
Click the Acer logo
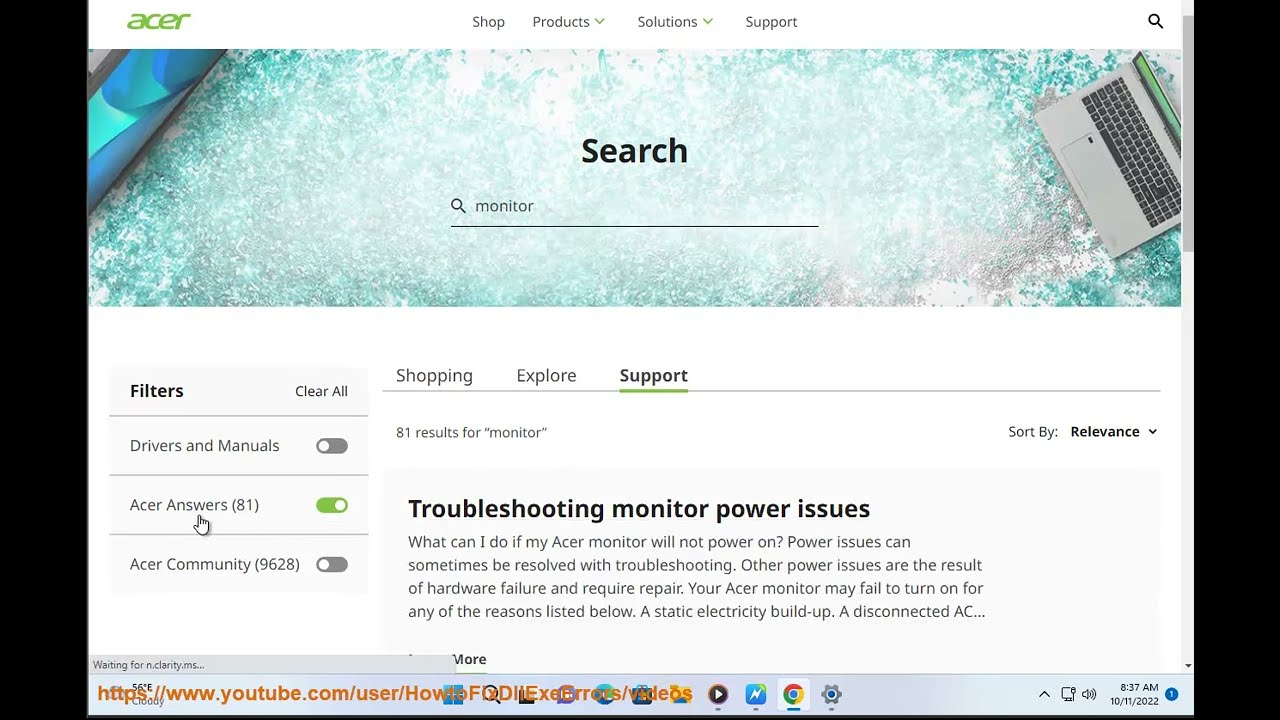[x=158, y=21]
